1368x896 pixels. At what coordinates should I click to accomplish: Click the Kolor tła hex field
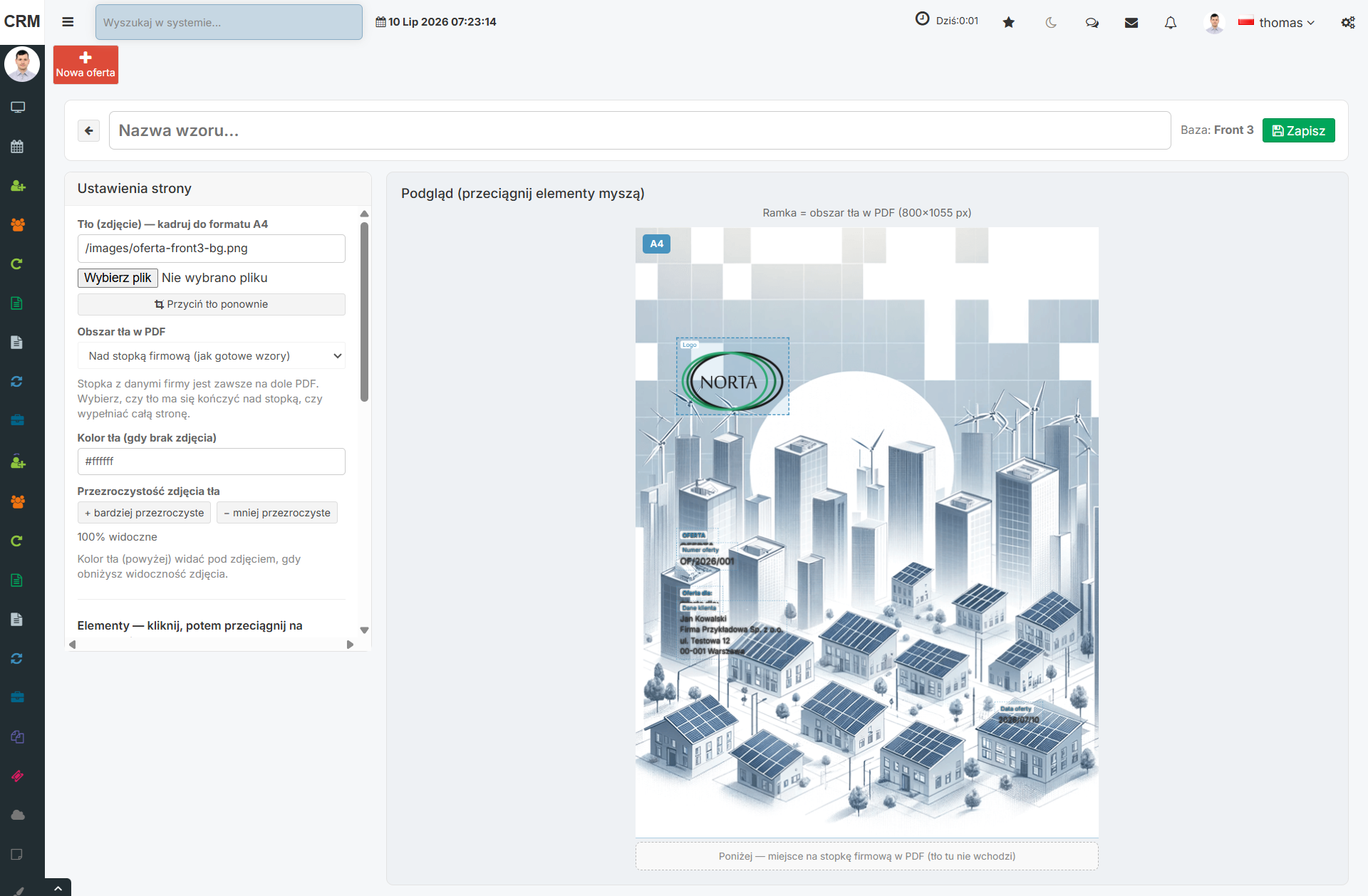(211, 462)
